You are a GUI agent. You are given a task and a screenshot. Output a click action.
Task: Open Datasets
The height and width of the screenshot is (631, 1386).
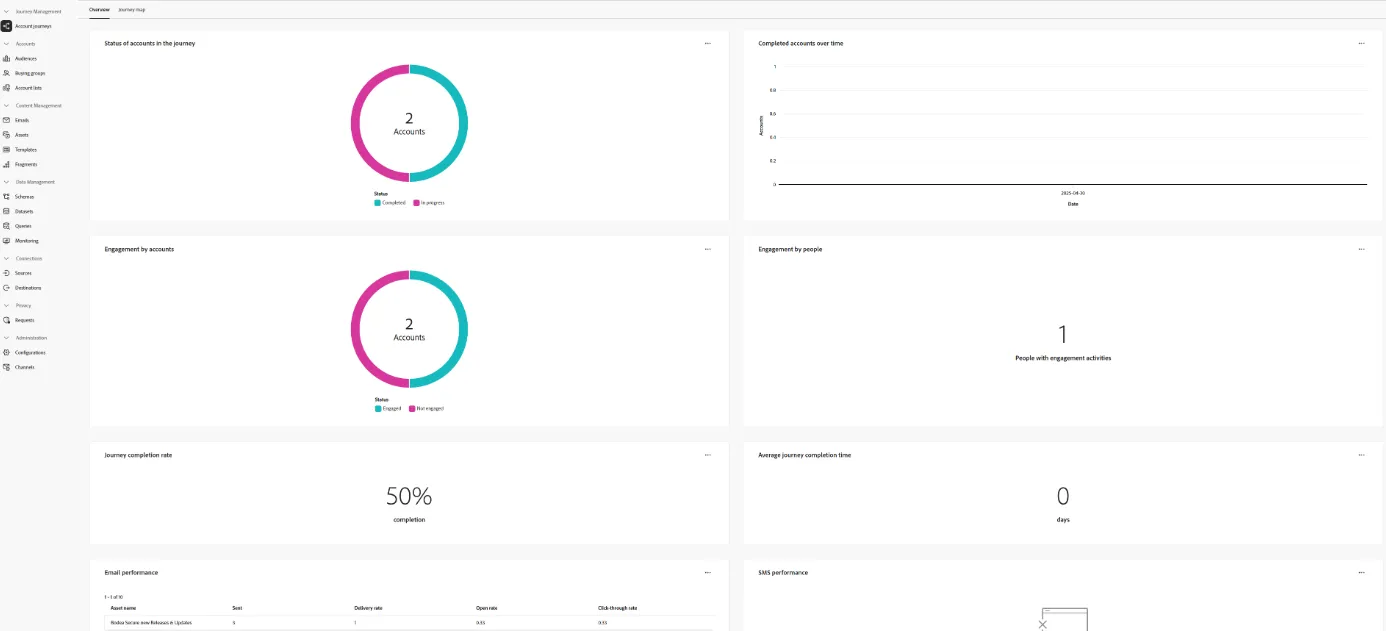(x=24, y=211)
